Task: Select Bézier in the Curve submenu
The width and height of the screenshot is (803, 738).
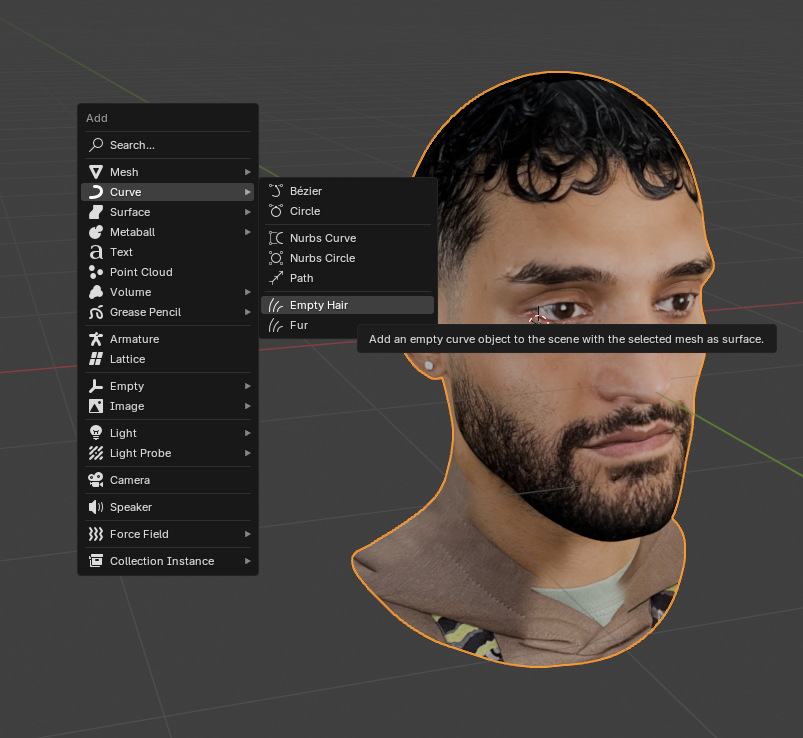Action: [347, 191]
